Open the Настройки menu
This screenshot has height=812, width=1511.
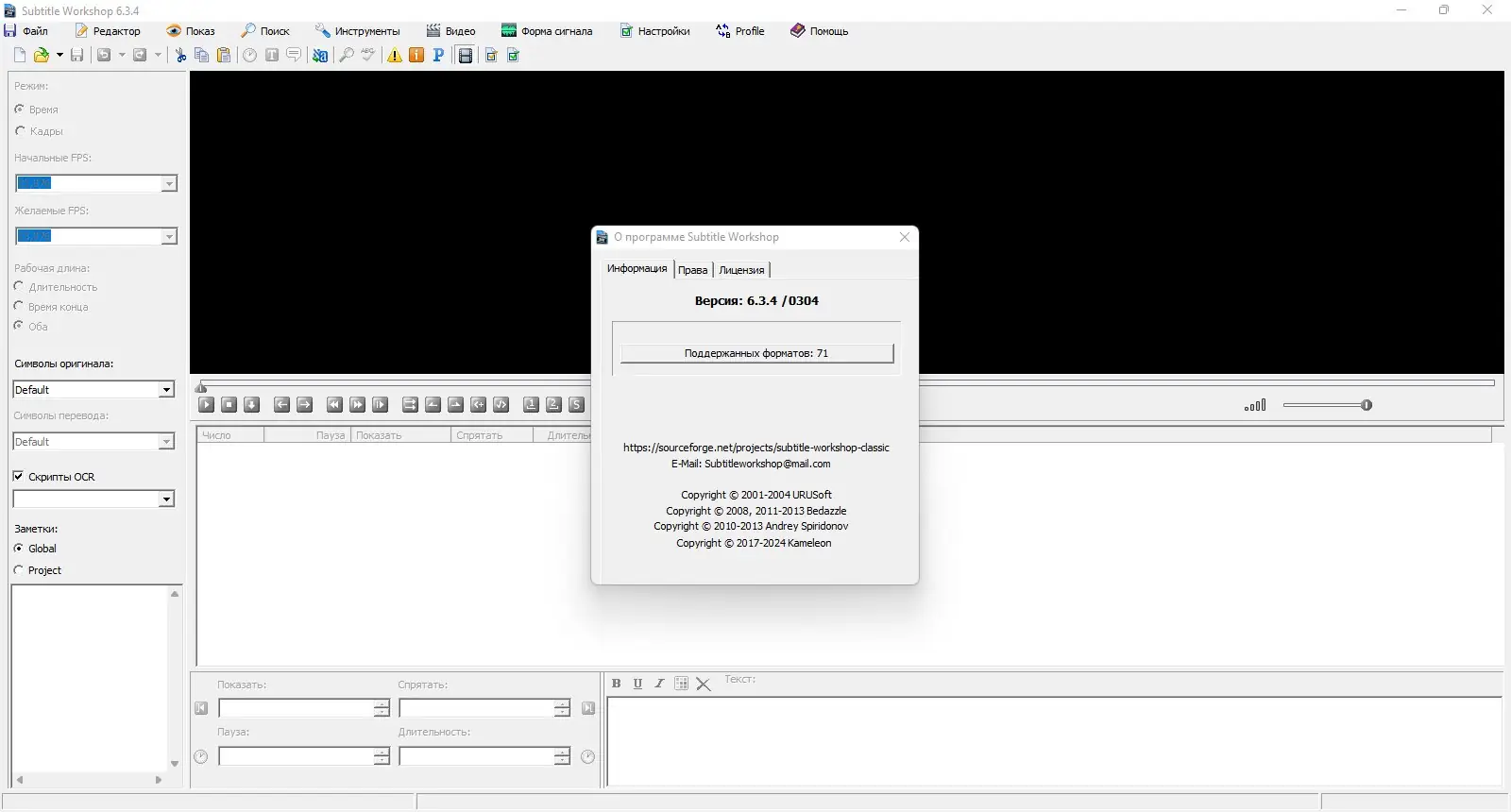(654, 31)
